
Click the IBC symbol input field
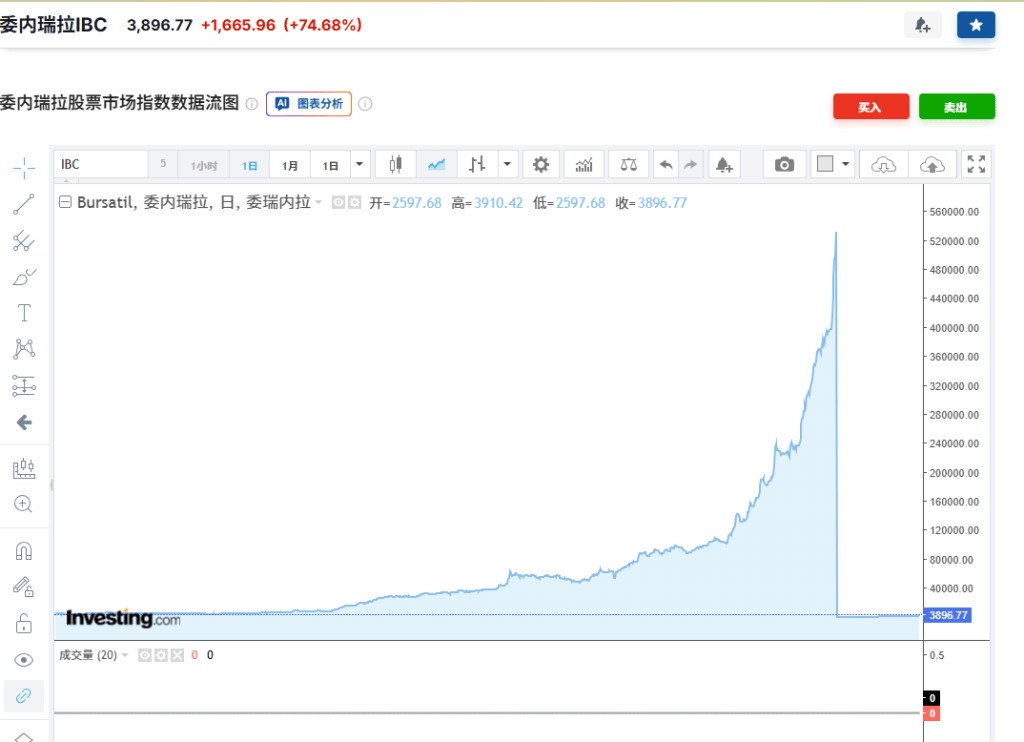tap(100, 165)
